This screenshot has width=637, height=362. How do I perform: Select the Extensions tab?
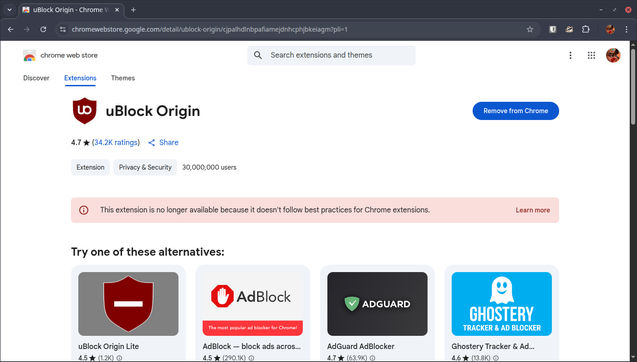(x=80, y=78)
